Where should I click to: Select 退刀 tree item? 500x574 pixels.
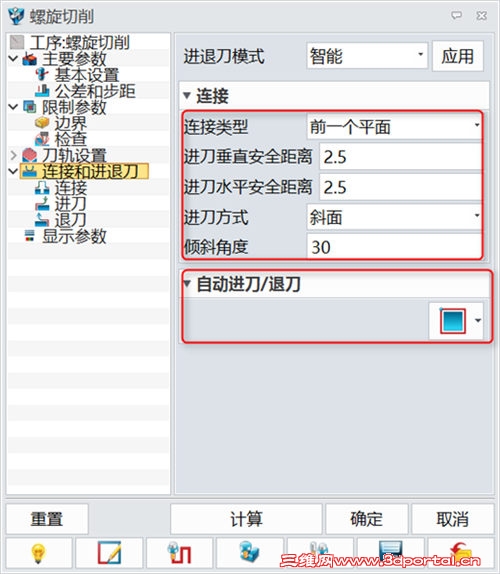coord(71,220)
